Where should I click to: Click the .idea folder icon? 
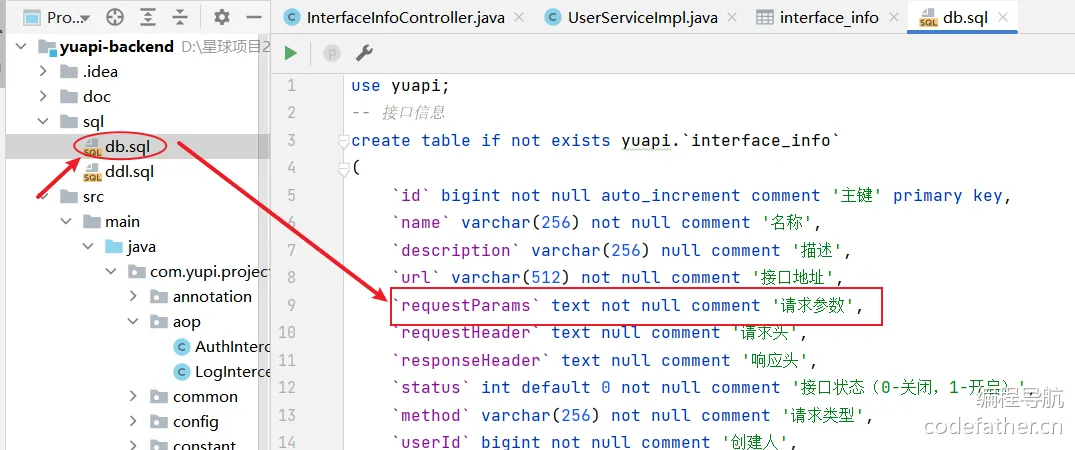tap(69, 71)
